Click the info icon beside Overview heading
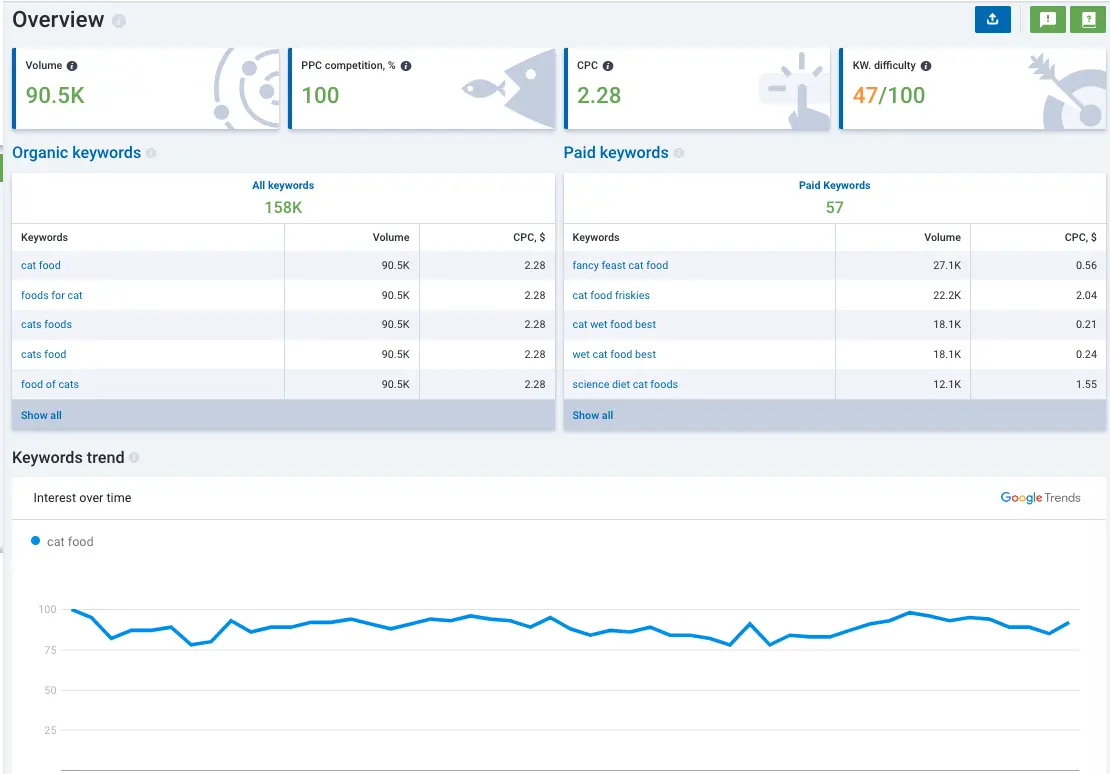 pos(119,21)
